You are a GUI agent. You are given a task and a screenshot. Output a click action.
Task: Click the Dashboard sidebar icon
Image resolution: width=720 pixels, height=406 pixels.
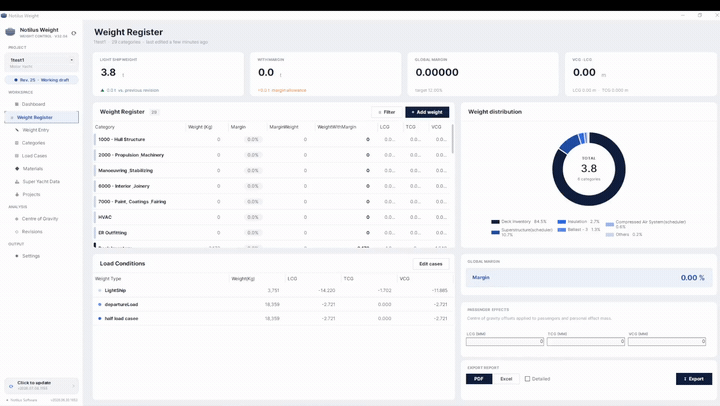(x=17, y=104)
